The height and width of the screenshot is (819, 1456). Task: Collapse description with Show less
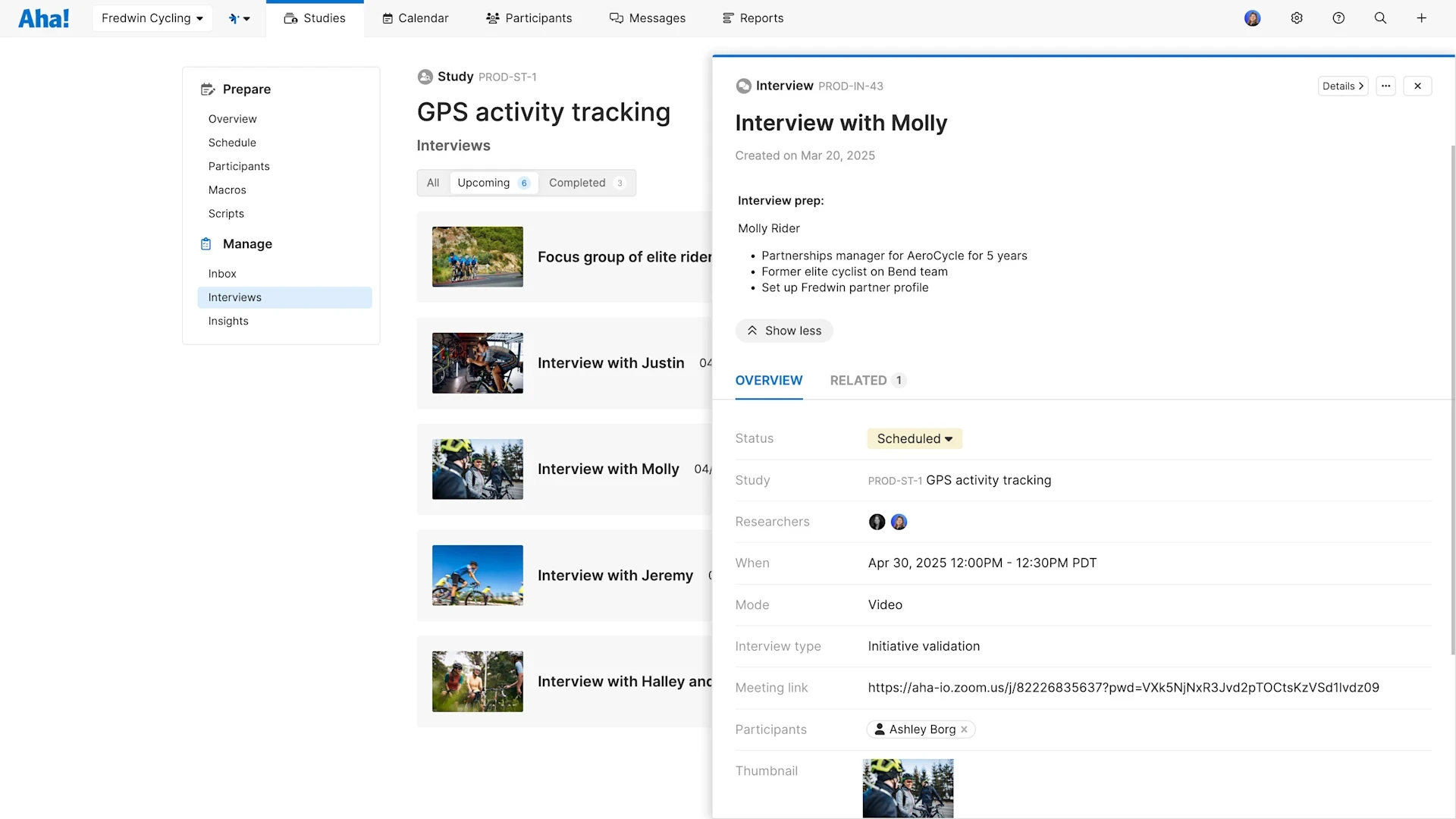click(784, 331)
